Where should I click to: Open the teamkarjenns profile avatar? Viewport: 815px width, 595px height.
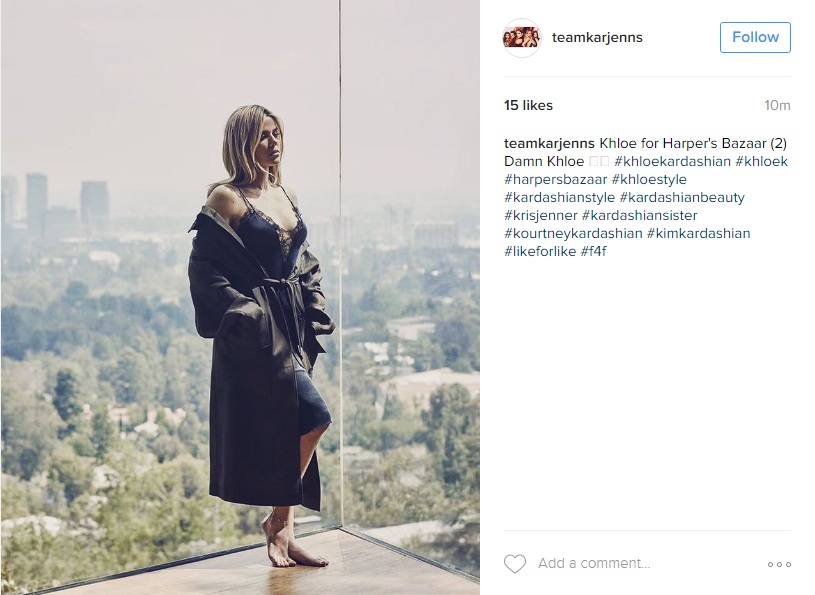522,37
